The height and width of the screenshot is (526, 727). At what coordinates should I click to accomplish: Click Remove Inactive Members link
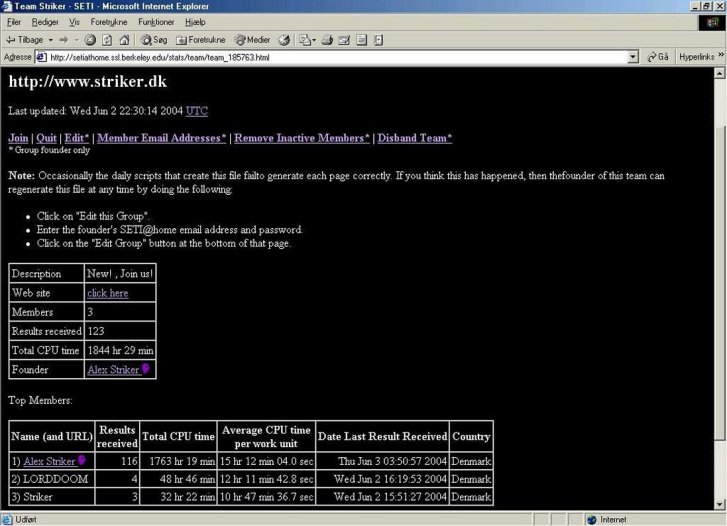tap(302, 138)
